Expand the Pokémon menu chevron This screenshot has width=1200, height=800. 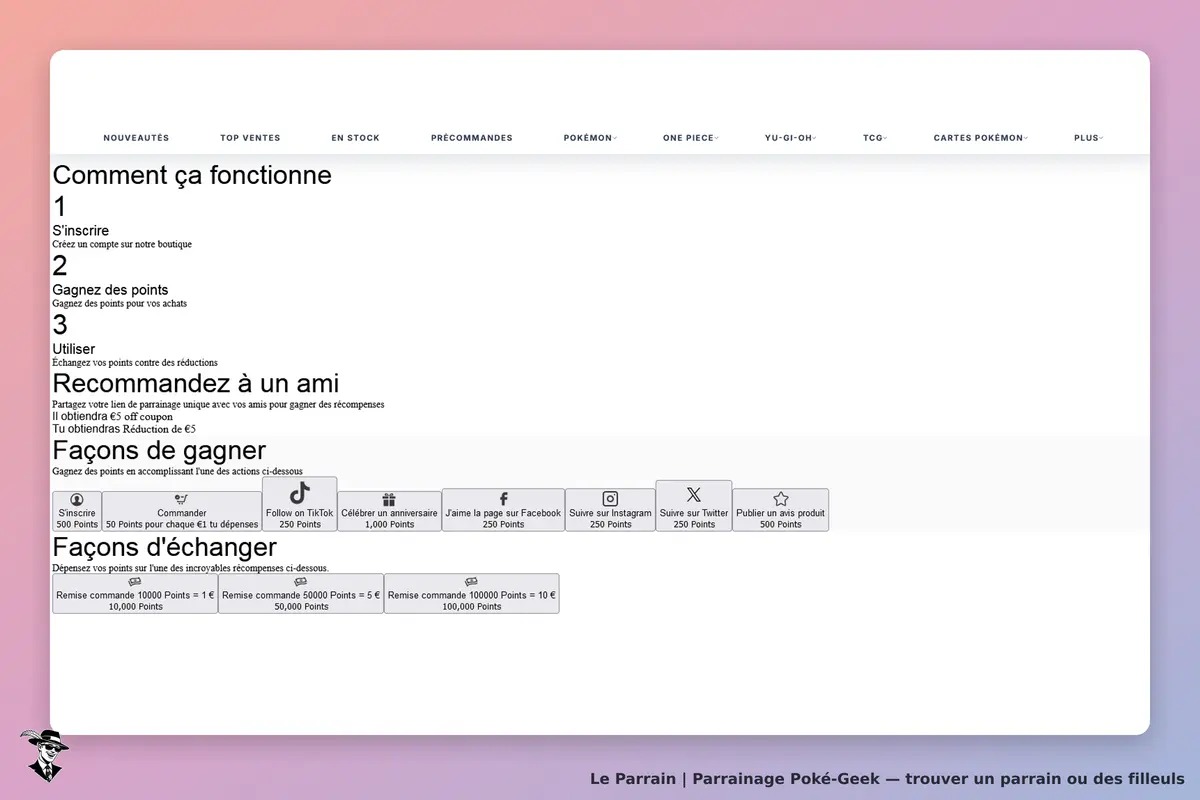click(x=615, y=138)
